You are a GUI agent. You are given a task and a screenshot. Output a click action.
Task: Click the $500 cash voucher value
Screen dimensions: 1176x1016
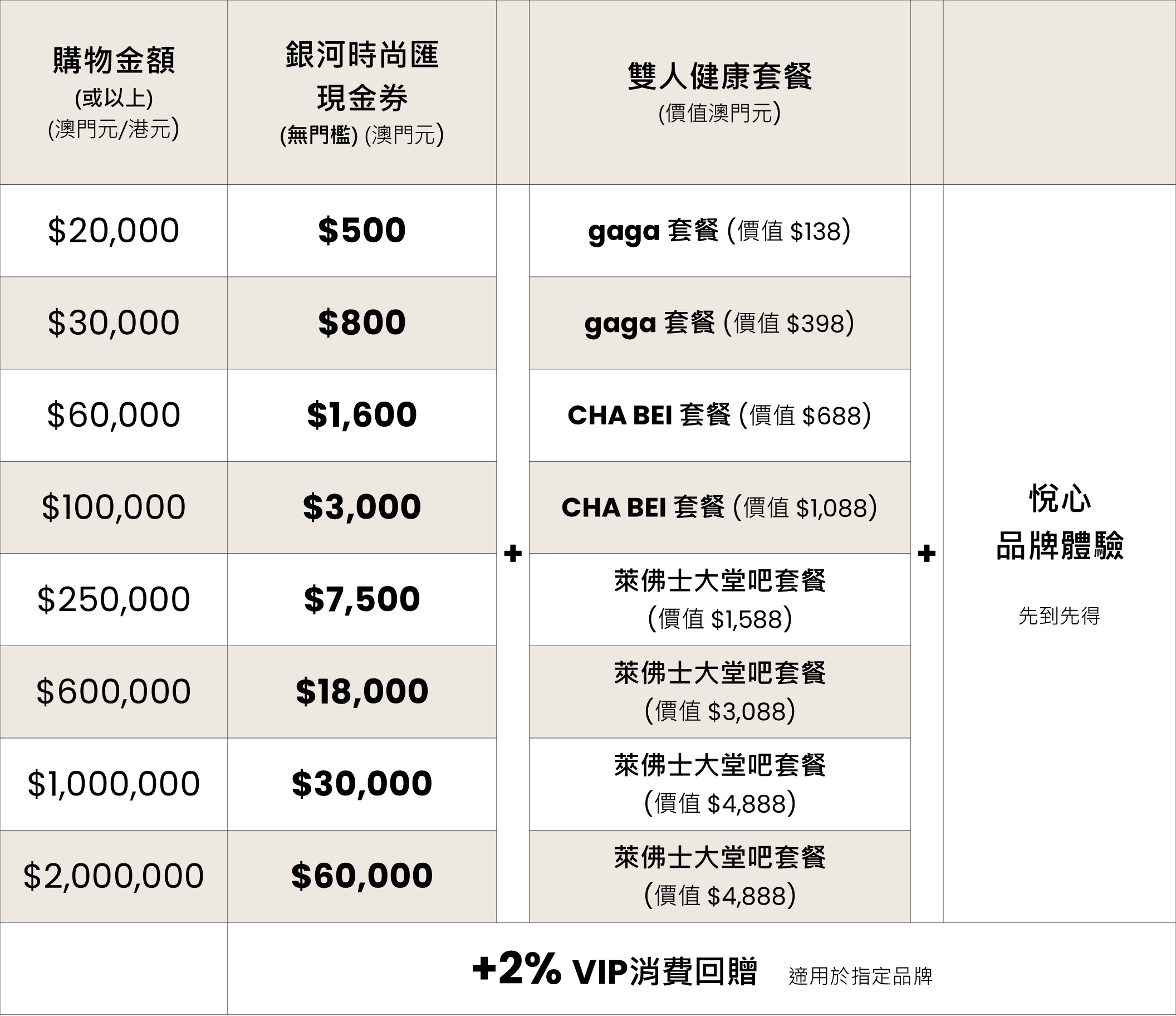pos(361,231)
